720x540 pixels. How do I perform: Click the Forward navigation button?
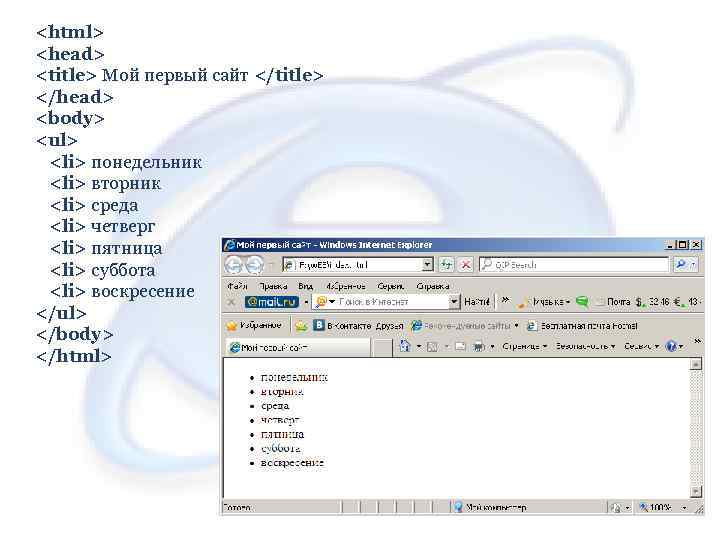point(254,265)
